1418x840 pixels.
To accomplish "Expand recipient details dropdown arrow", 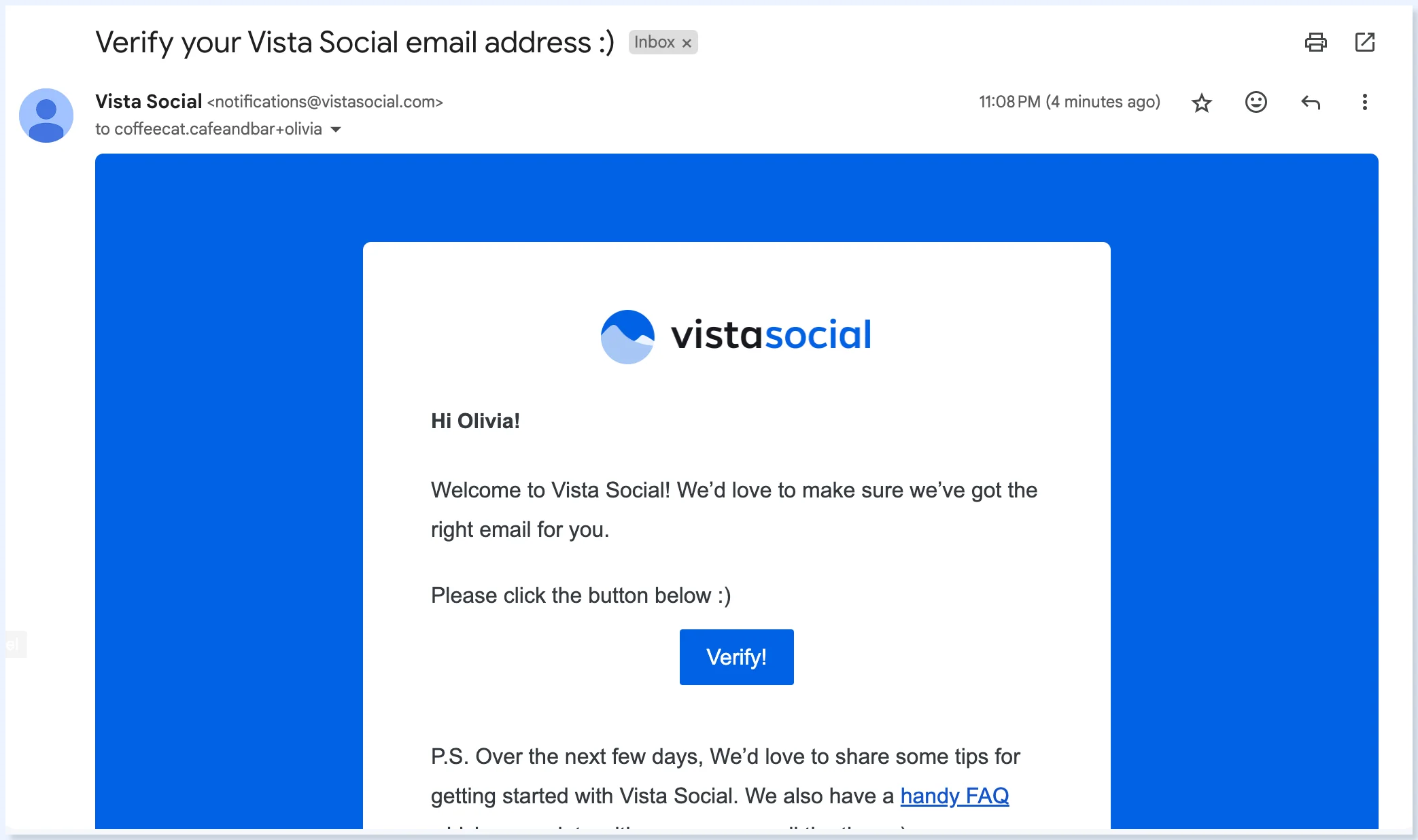I will [336, 129].
